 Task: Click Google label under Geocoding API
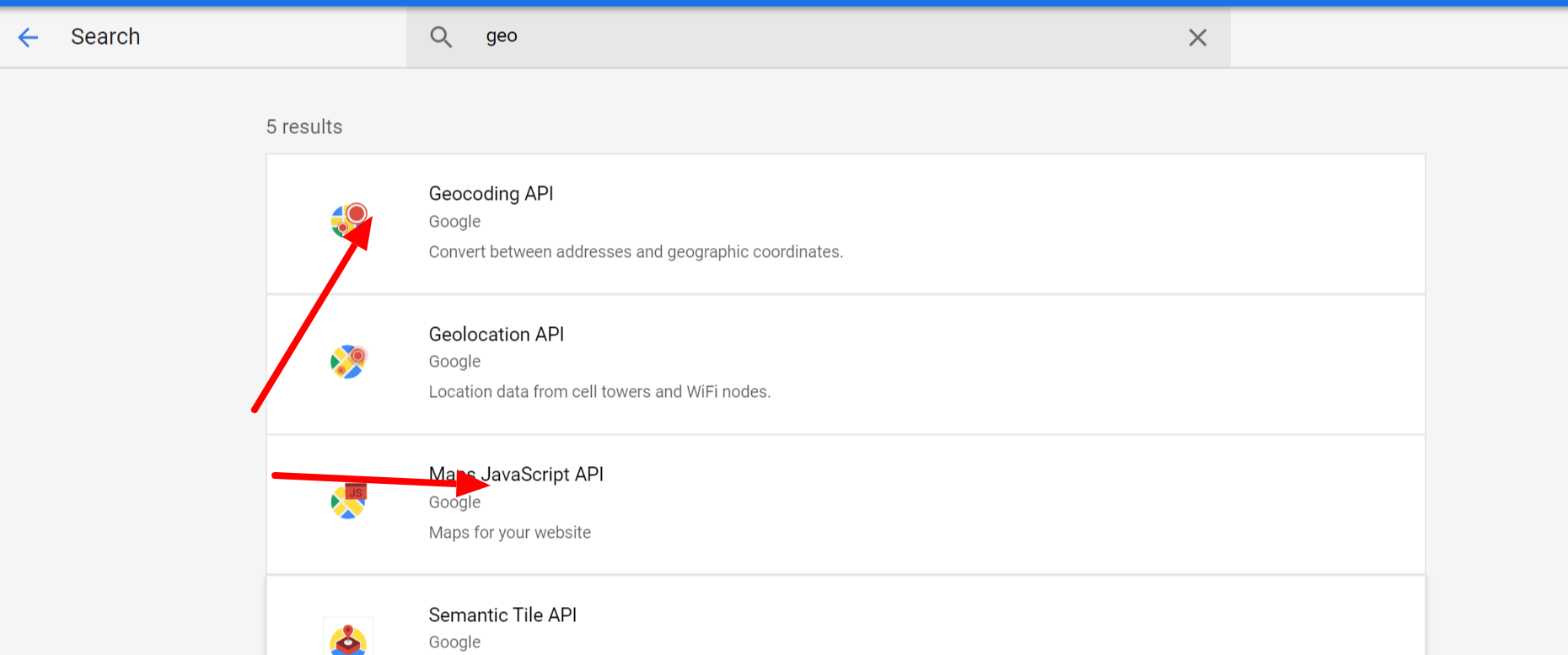[x=454, y=222]
